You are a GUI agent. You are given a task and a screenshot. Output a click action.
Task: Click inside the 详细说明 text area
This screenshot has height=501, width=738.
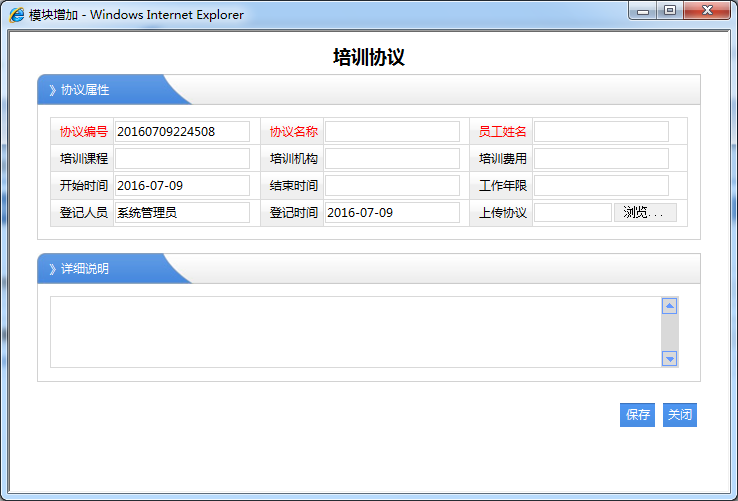(355, 332)
